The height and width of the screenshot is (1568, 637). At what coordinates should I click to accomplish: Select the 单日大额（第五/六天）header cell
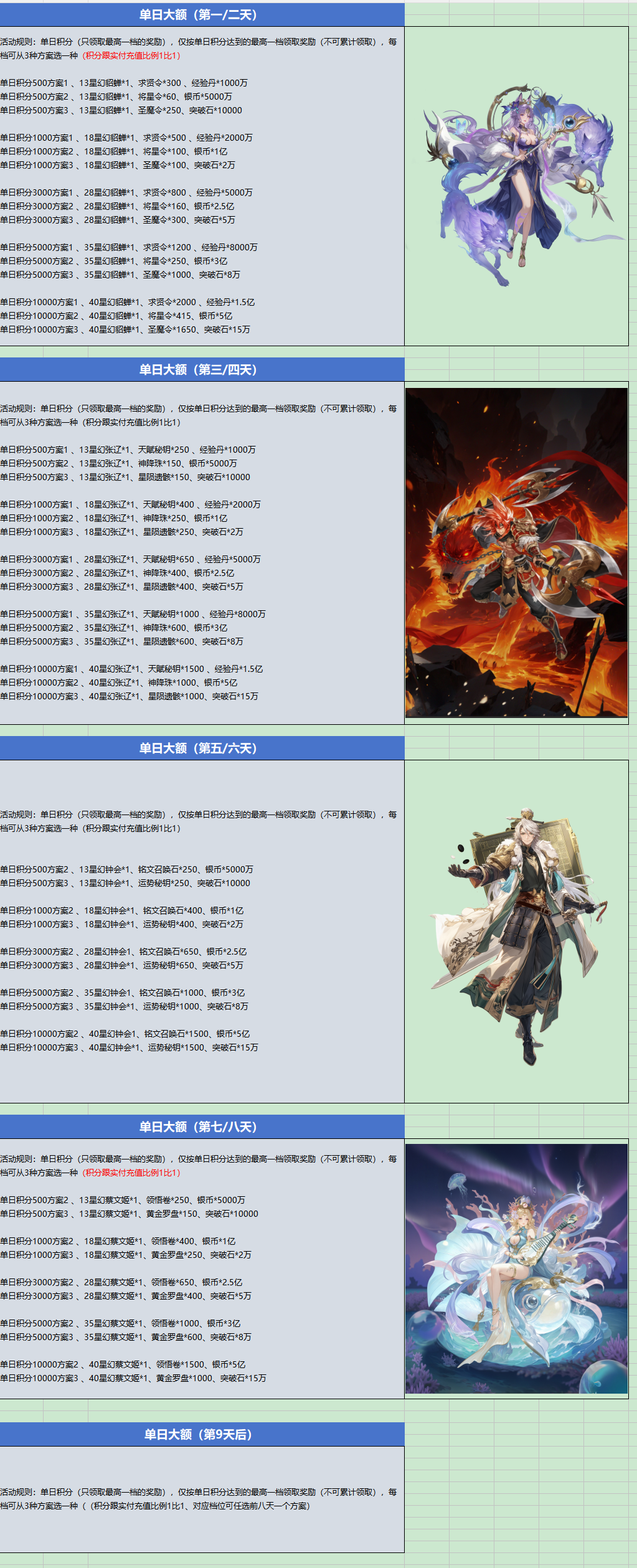198,748
